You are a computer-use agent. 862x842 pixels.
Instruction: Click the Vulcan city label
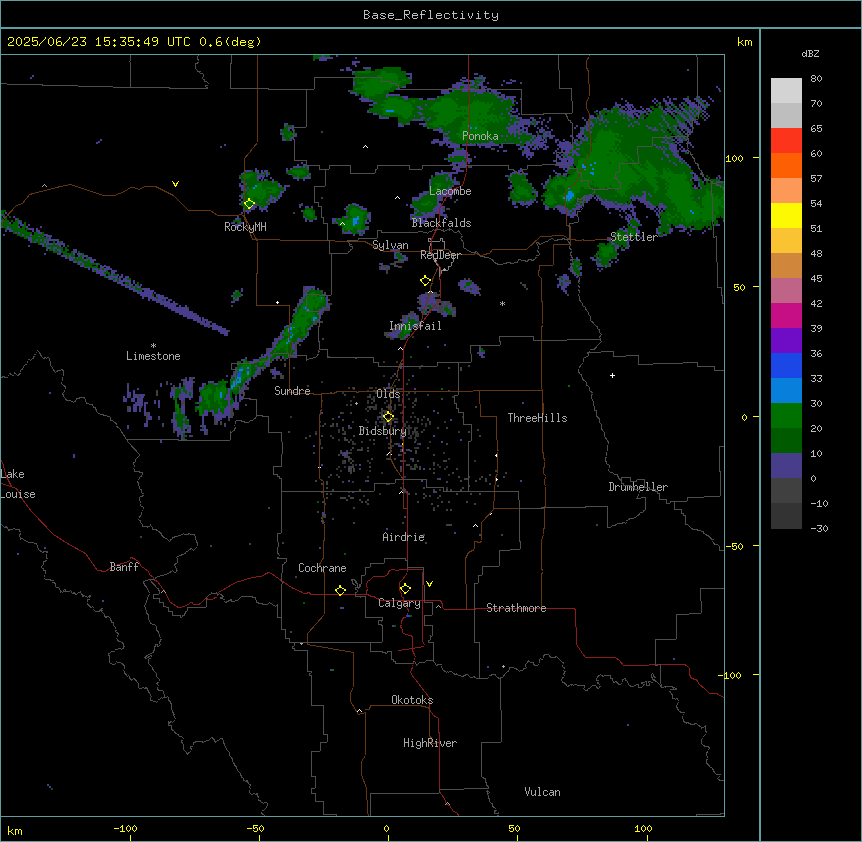(543, 792)
